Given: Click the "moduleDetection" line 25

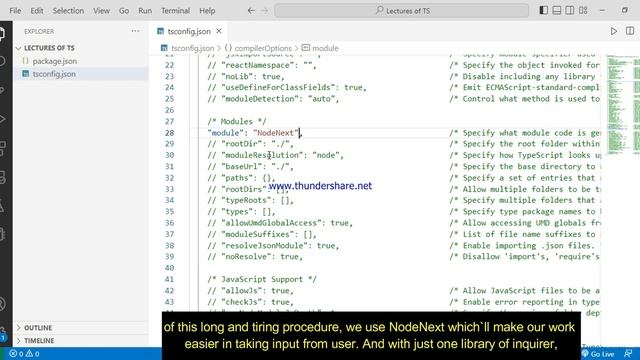Looking at the screenshot, I should 273,99.
